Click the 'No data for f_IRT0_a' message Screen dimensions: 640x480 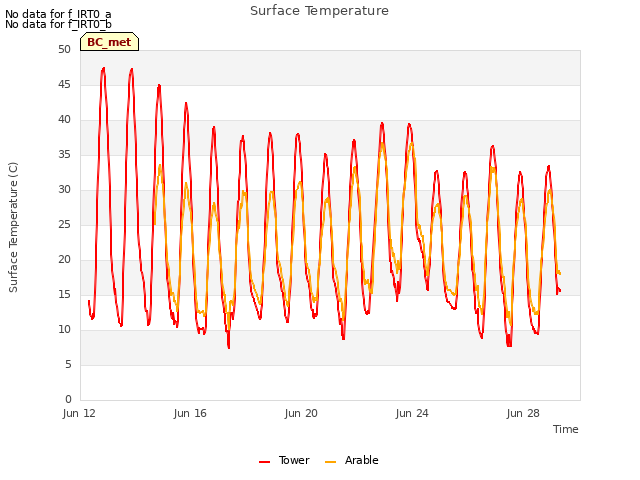[58, 14]
